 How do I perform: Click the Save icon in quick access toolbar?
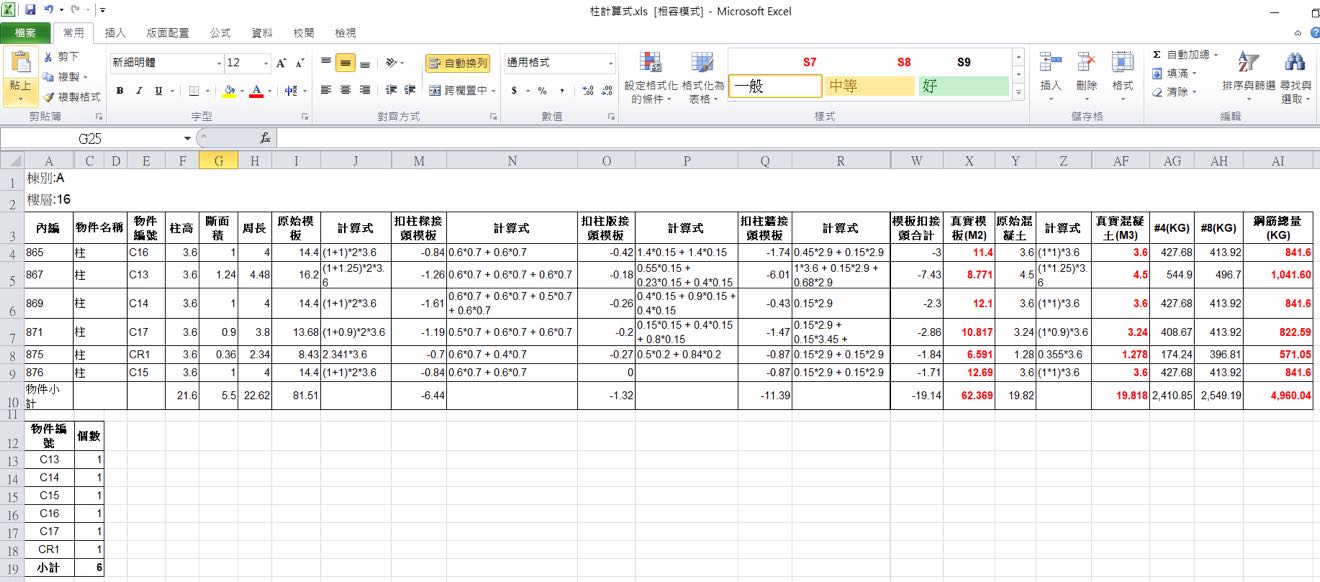coord(30,9)
